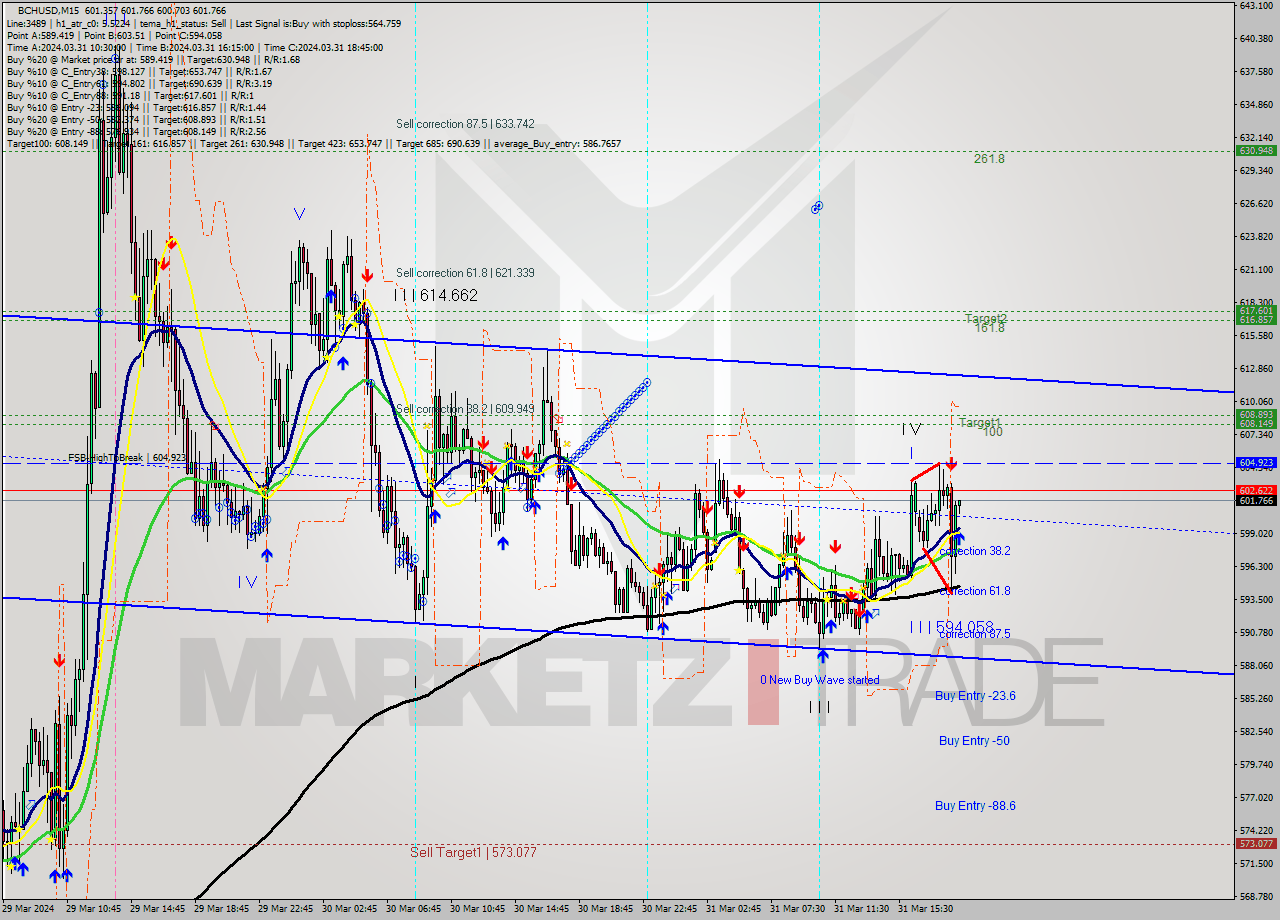1280x920 pixels.
Task: Click the '30 Mar 22:45' time axis label
Action: point(669,909)
